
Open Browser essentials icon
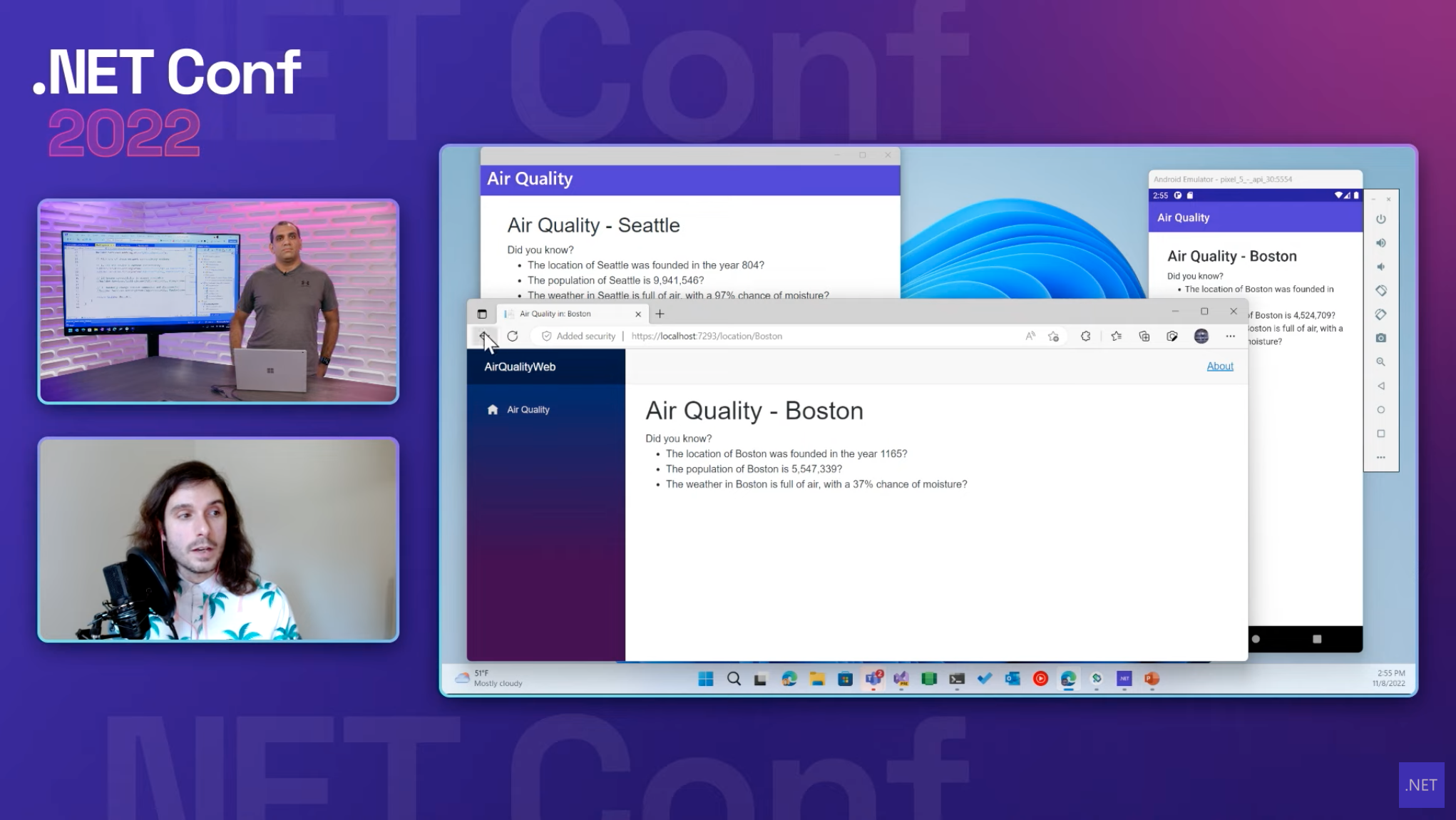pos(1172,336)
